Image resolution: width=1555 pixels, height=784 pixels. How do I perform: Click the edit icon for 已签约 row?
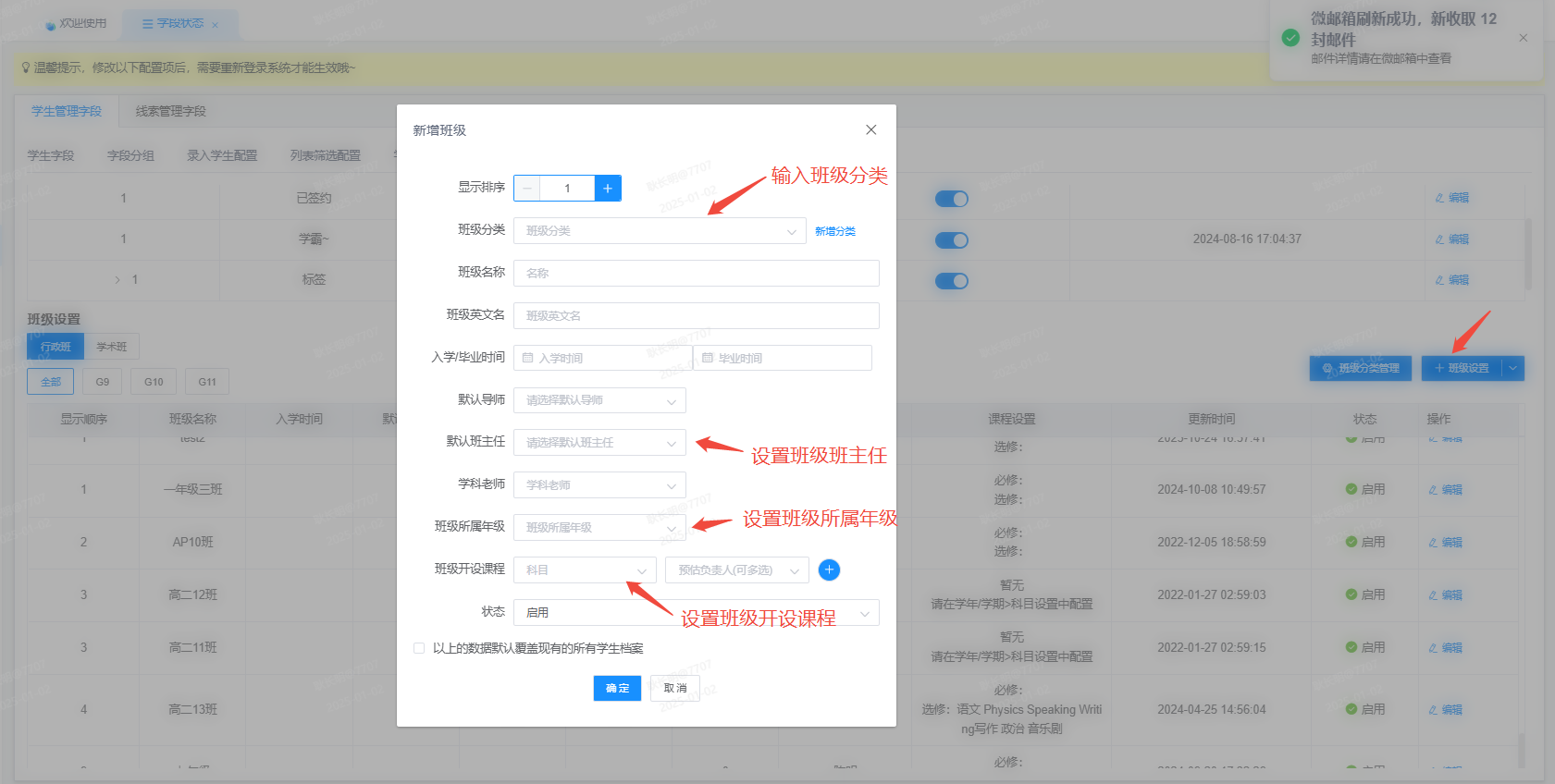click(x=1451, y=198)
